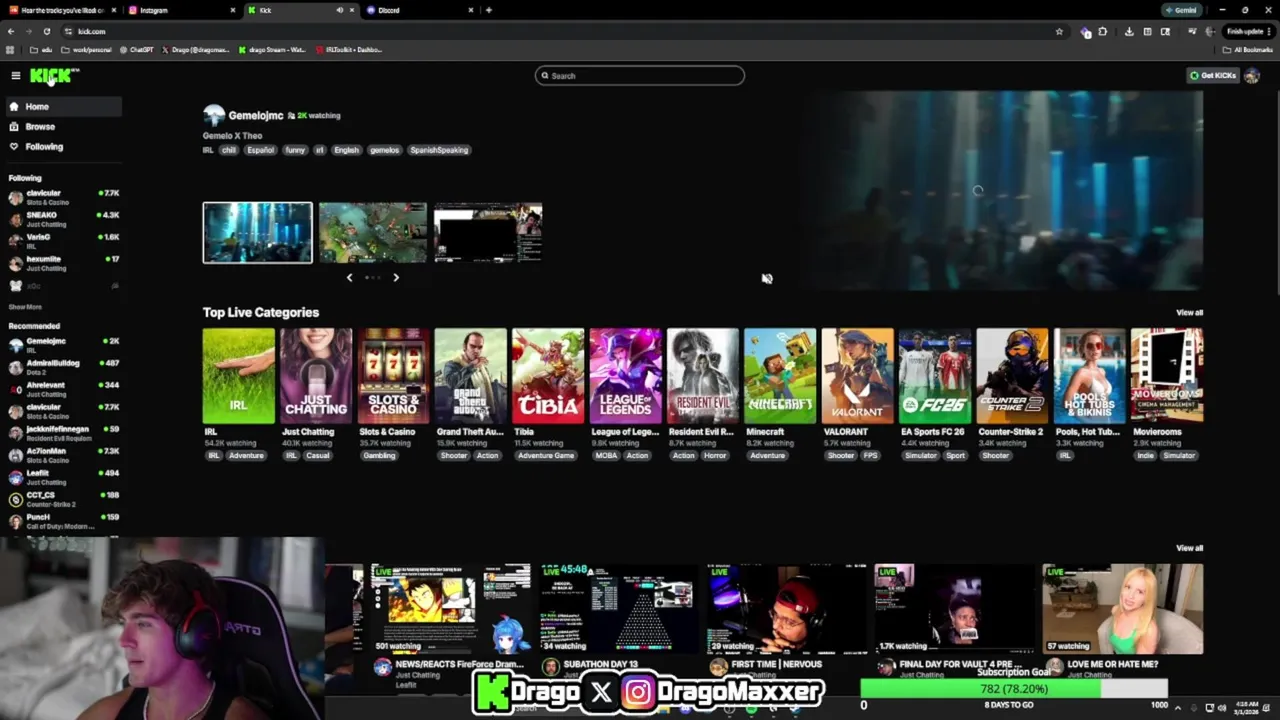
Task: Open CCT_CS in Recommended list
Action: click(62, 499)
